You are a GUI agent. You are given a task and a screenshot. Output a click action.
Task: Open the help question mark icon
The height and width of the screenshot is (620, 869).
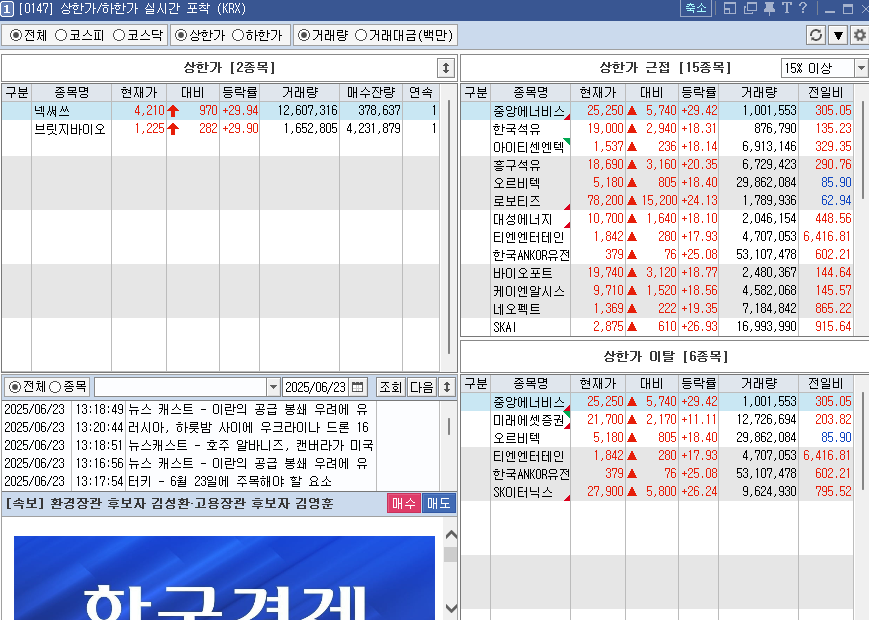pyautogui.click(x=802, y=8)
